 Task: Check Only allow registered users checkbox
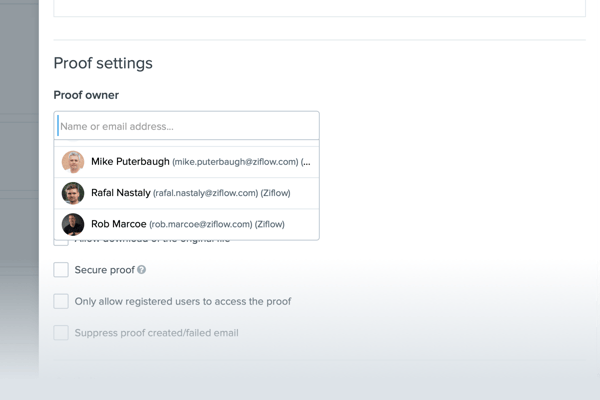(x=61, y=301)
